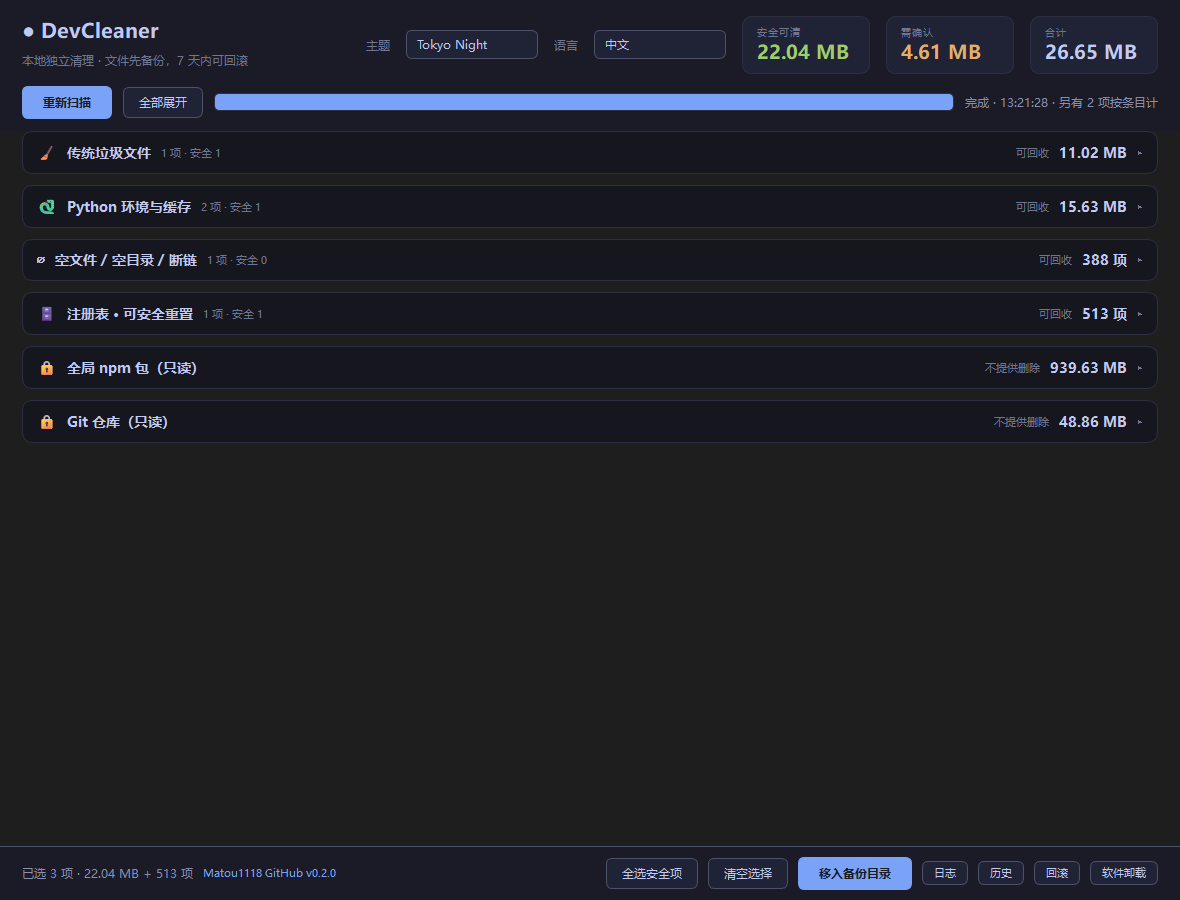Click the 传统垃圾文件 row title

tap(109, 153)
